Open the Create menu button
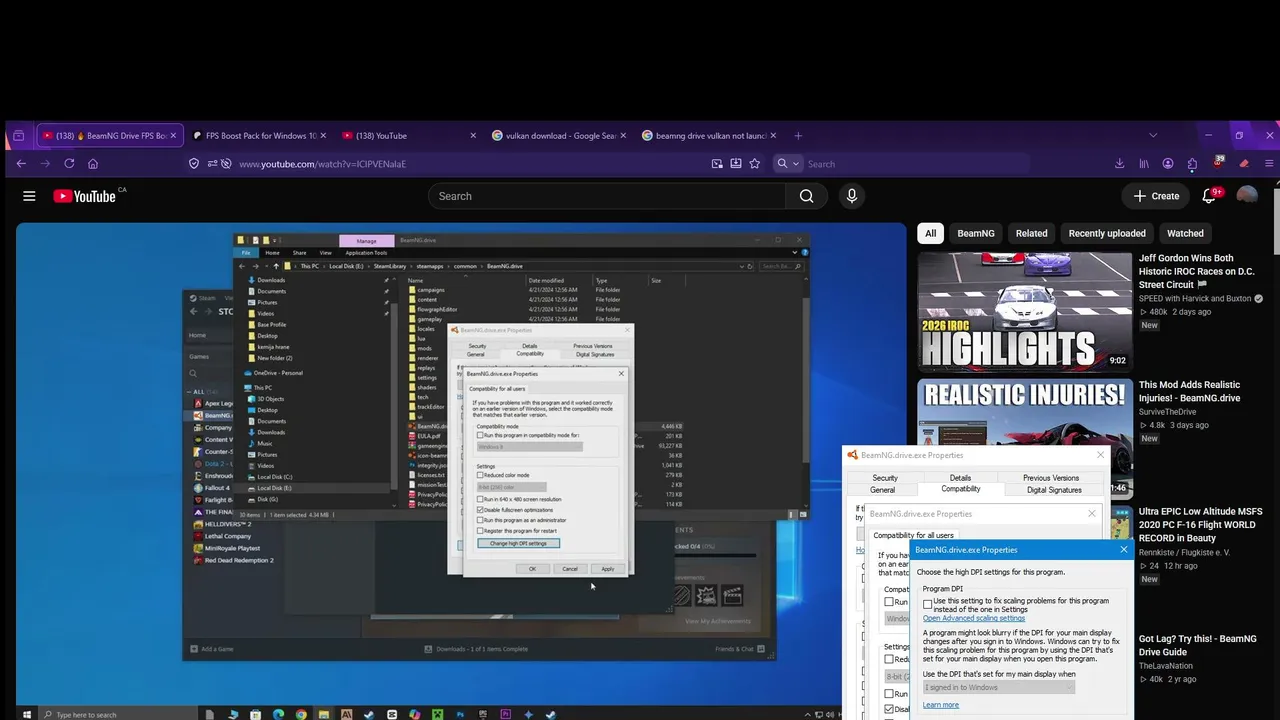 click(1157, 196)
